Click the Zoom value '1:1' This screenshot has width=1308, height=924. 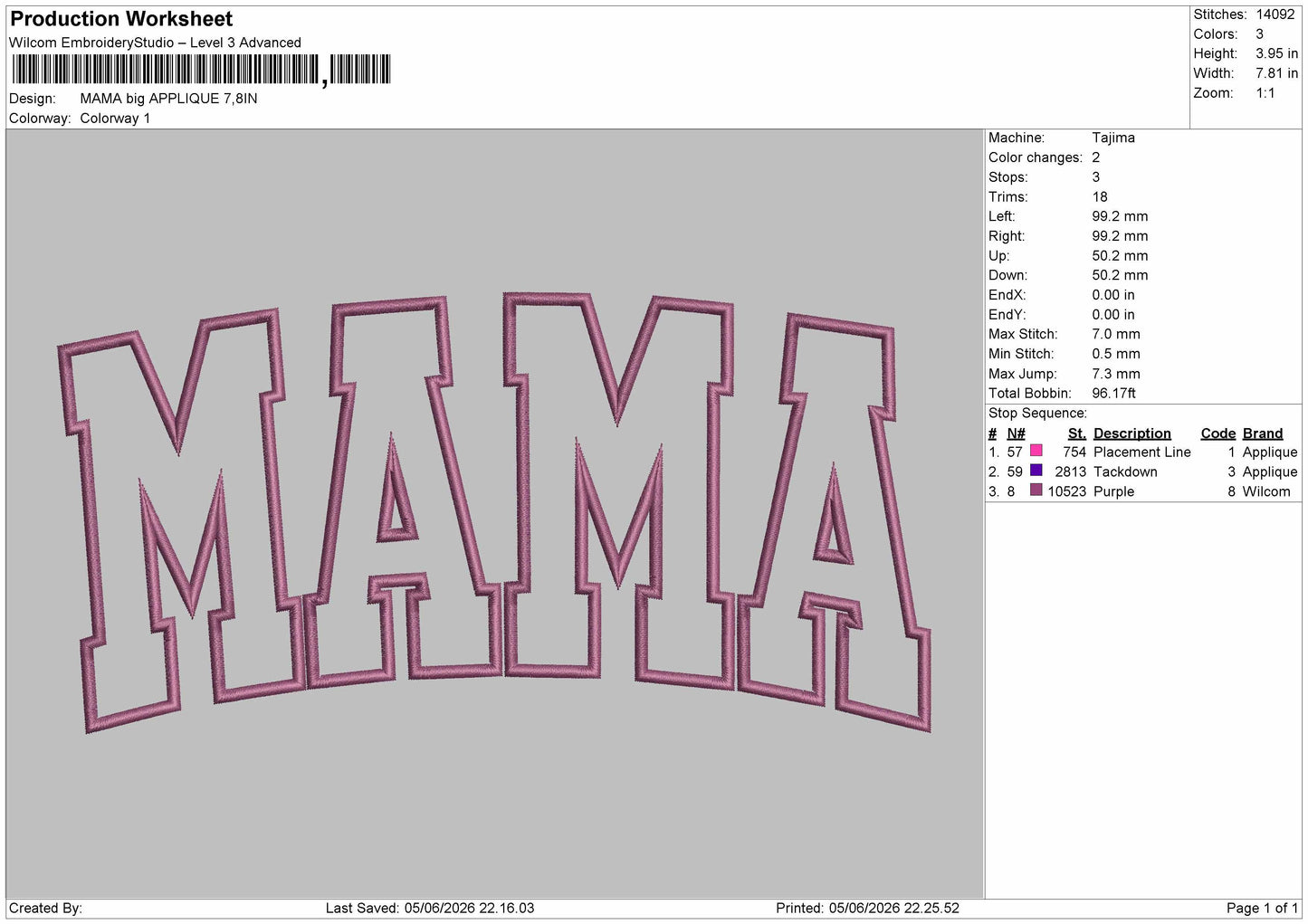point(1265,93)
